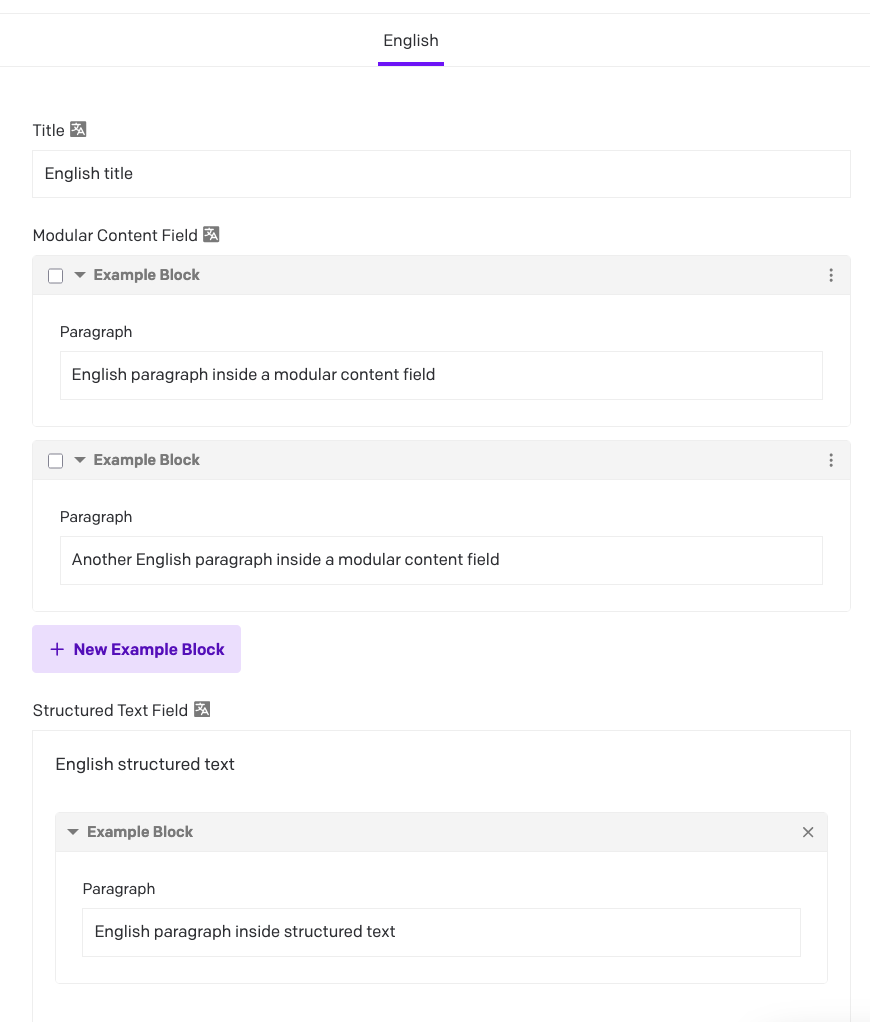The height and width of the screenshot is (1022, 870).
Task: Switch to the English locale tab
Action: click(411, 41)
